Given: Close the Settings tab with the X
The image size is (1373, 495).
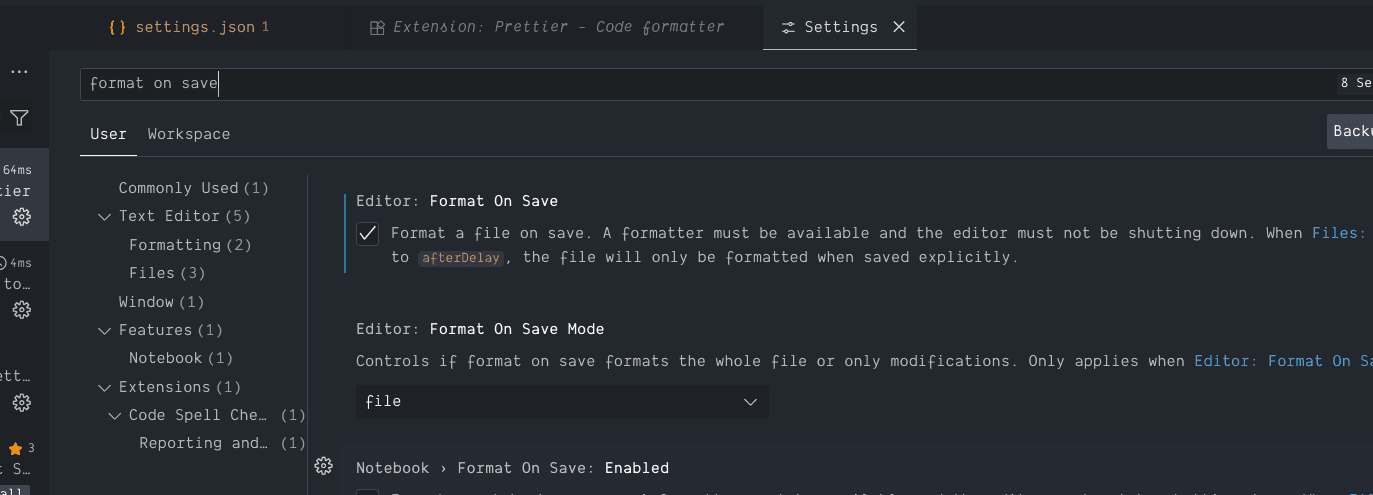Looking at the screenshot, I should tap(898, 27).
